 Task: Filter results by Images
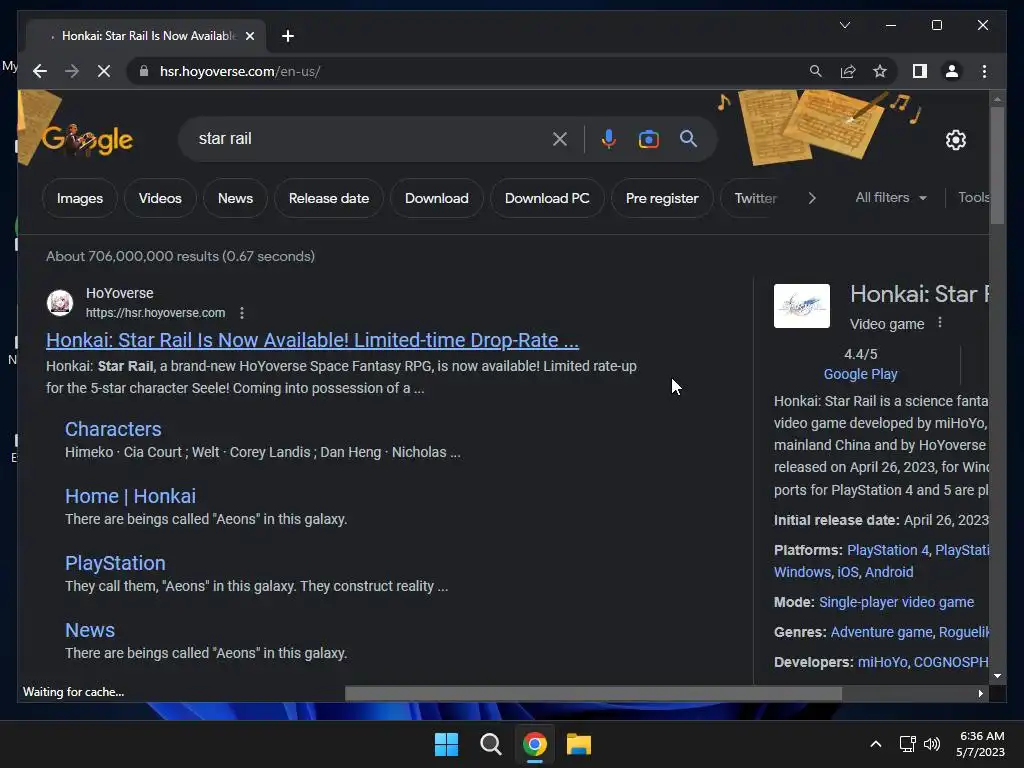coord(80,198)
